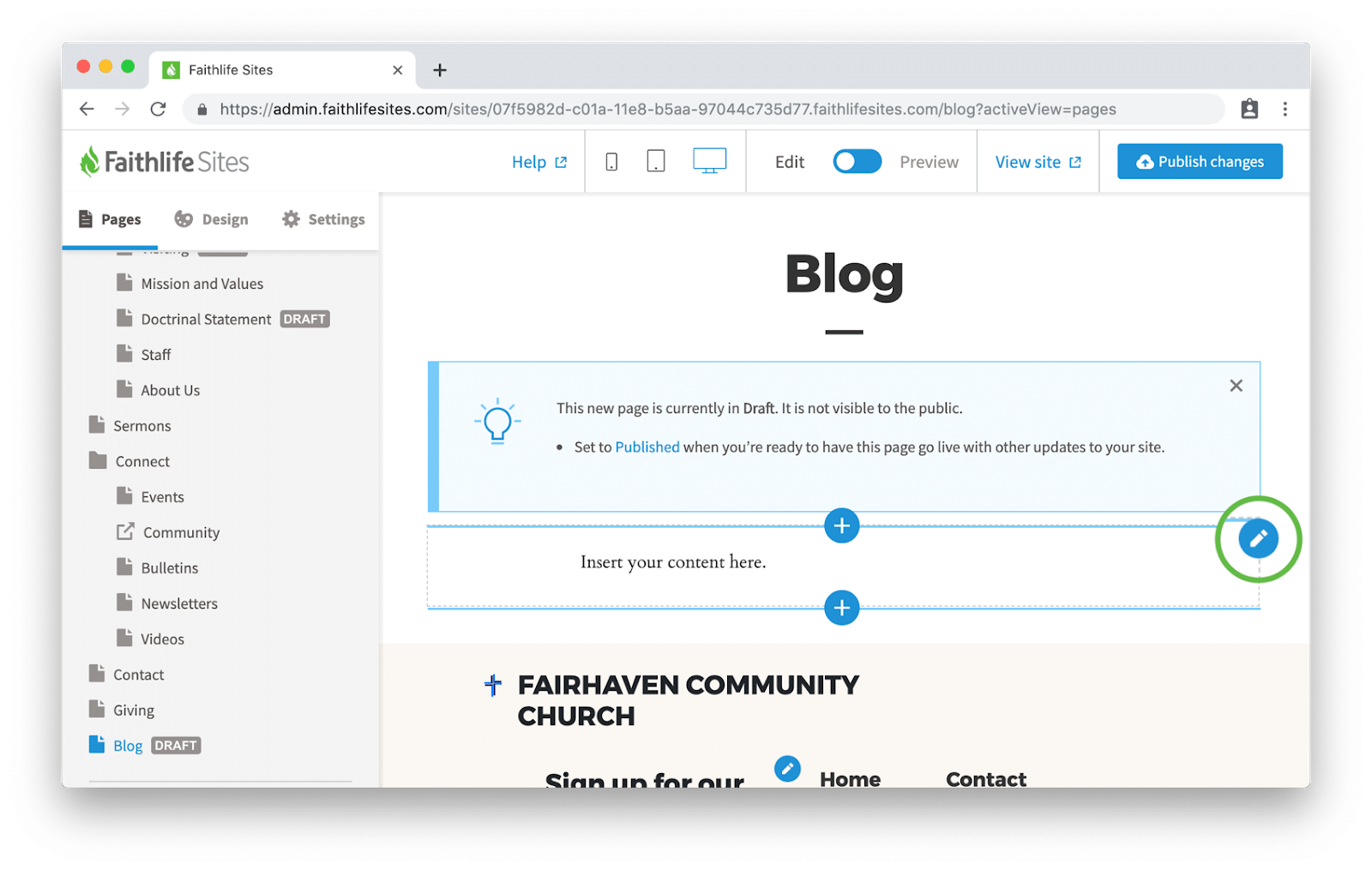Click the pencil edit icon for content block
Image resolution: width=1372 pixels, height=870 pixels.
[1258, 538]
